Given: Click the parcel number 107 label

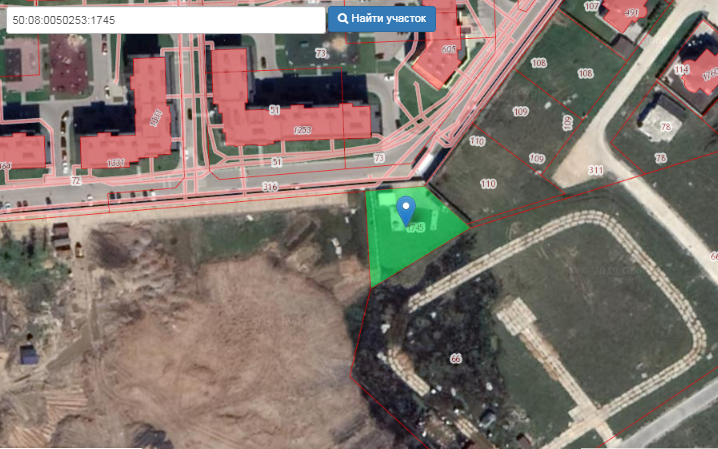Looking at the screenshot, I should click(x=592, y=6).
